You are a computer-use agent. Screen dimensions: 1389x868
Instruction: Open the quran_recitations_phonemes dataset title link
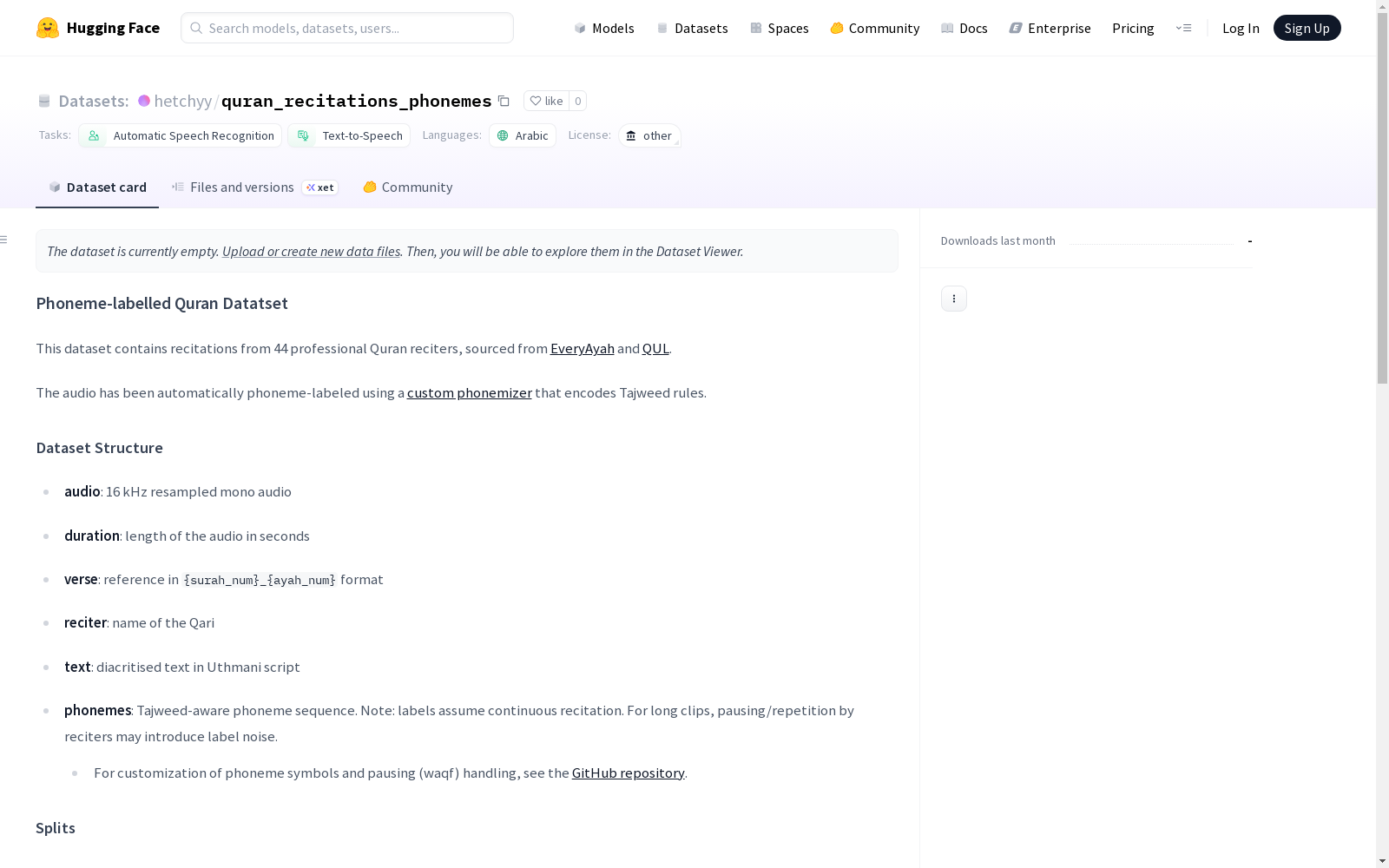357,101
